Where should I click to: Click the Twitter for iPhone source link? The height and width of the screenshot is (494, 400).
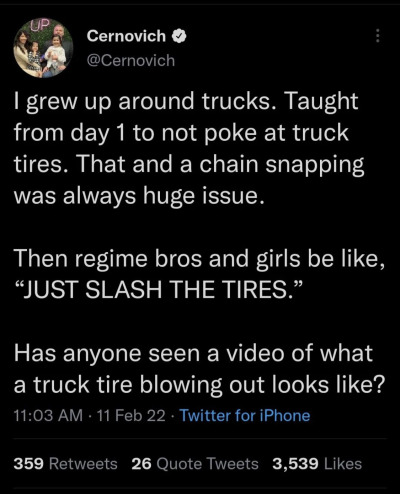(245, 416)
